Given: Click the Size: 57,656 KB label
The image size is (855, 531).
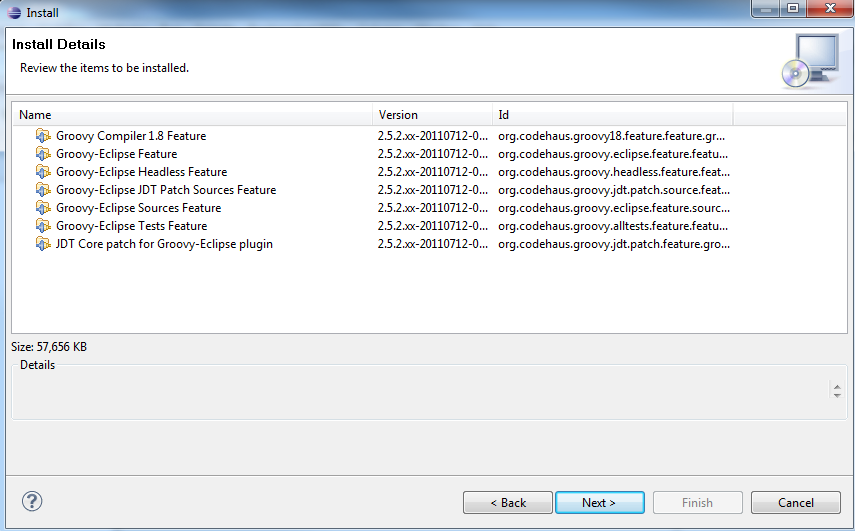Looking at the screenshot, I should (49, 347).
